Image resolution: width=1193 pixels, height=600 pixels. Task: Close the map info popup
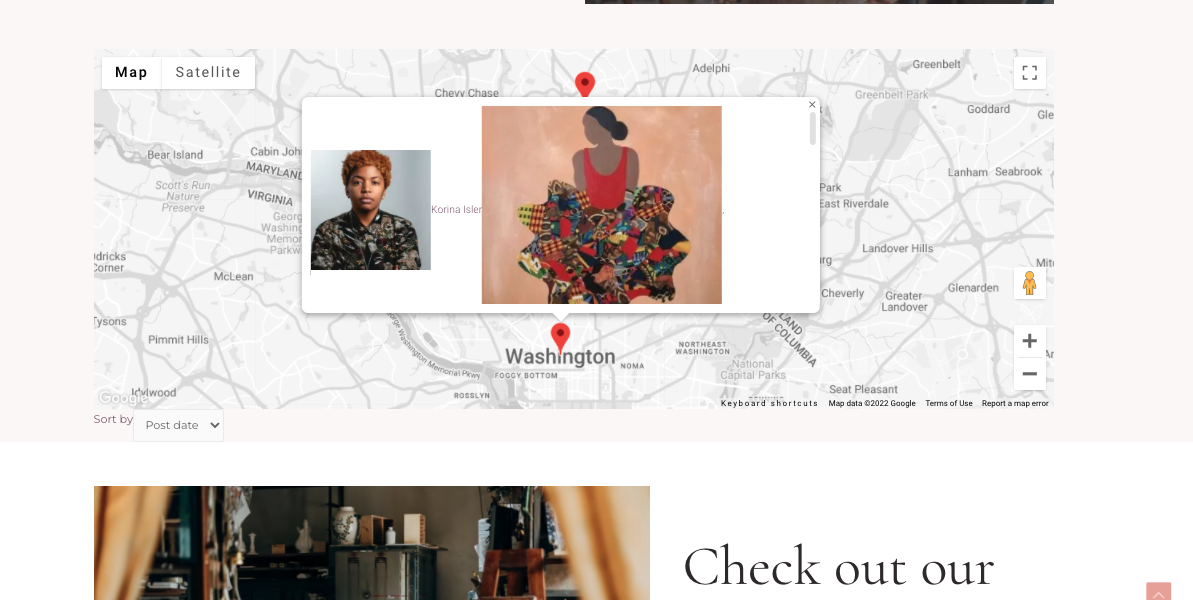(812, 105)
